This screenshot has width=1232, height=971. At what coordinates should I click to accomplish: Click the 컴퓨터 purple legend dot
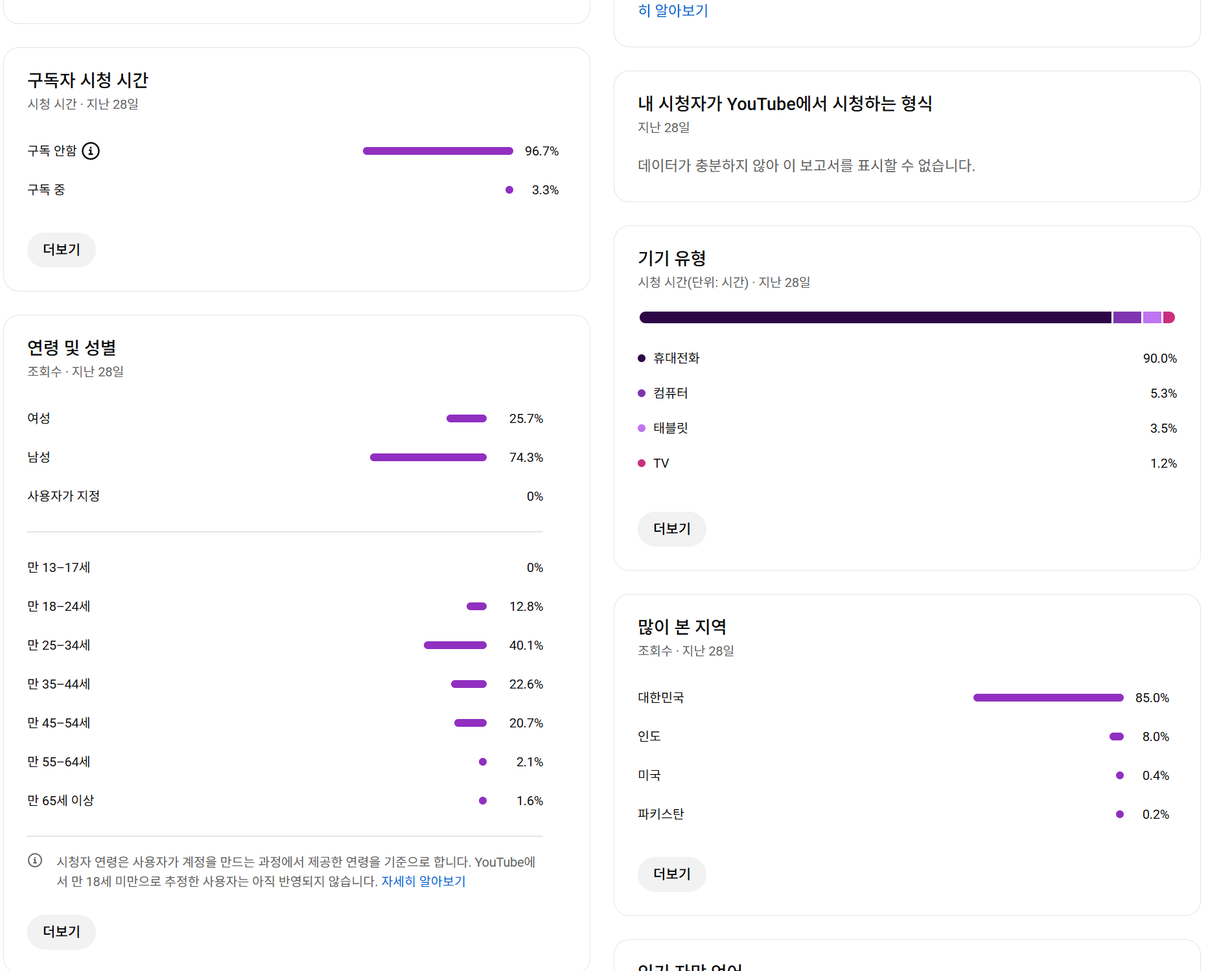[642, 393]
